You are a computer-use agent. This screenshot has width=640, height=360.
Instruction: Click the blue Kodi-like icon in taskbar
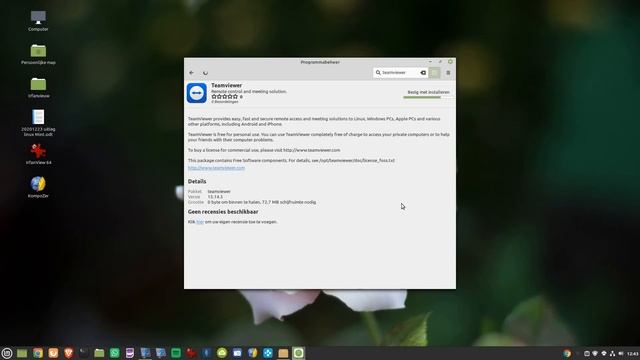tap(268, 353)
